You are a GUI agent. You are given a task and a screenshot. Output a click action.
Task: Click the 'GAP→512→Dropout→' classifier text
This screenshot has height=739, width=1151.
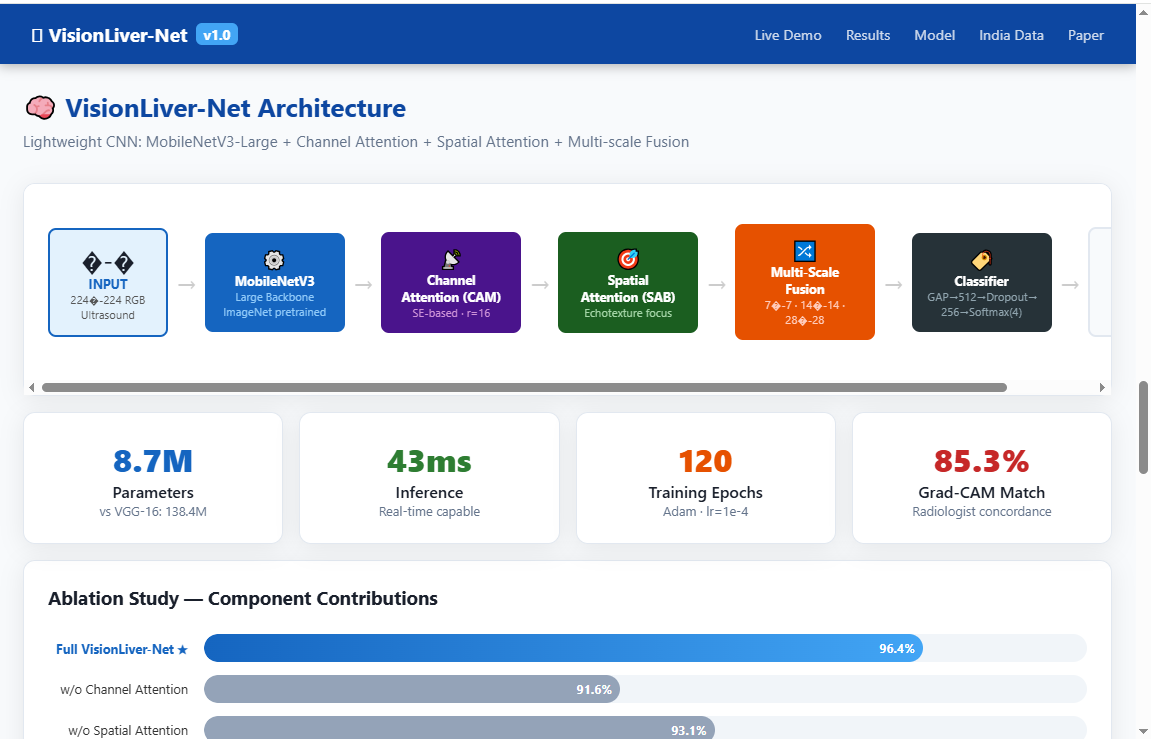[981, 297]
